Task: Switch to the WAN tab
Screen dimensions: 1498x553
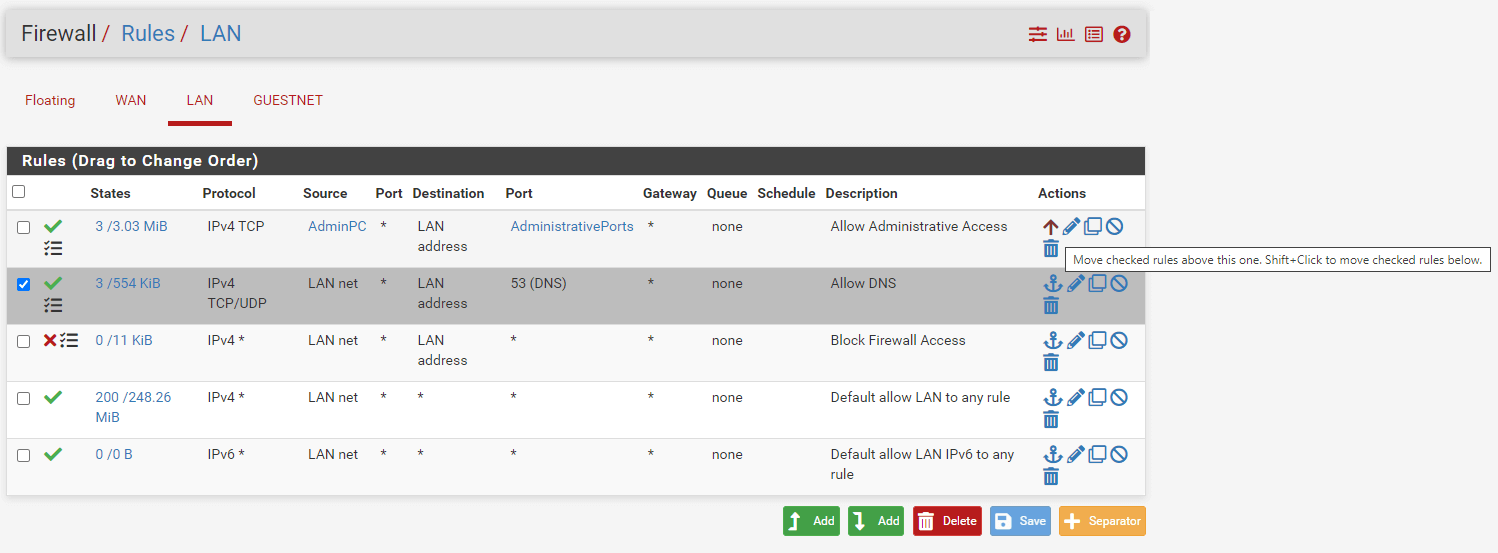Action: click(131, 101)
